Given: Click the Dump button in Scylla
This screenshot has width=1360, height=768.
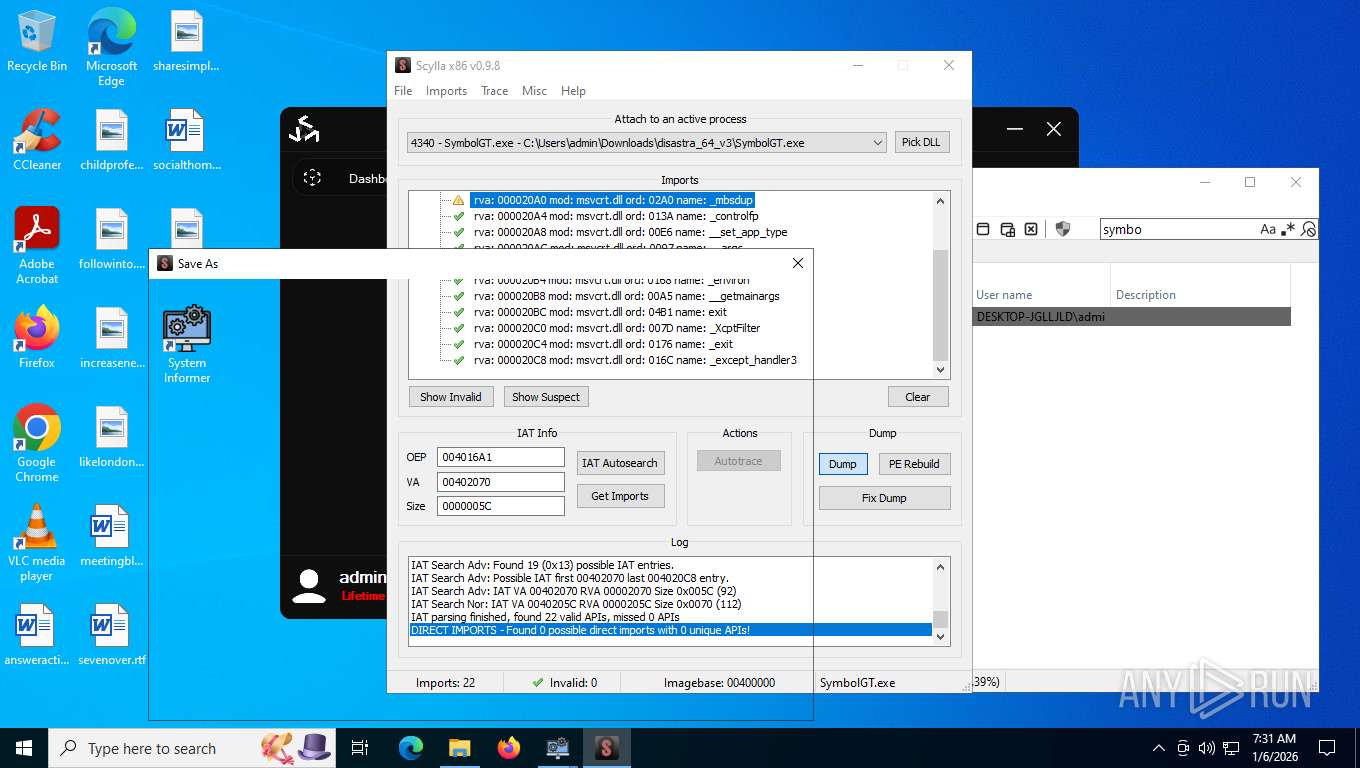Looking at the screenshot, I should pos(843,464).
